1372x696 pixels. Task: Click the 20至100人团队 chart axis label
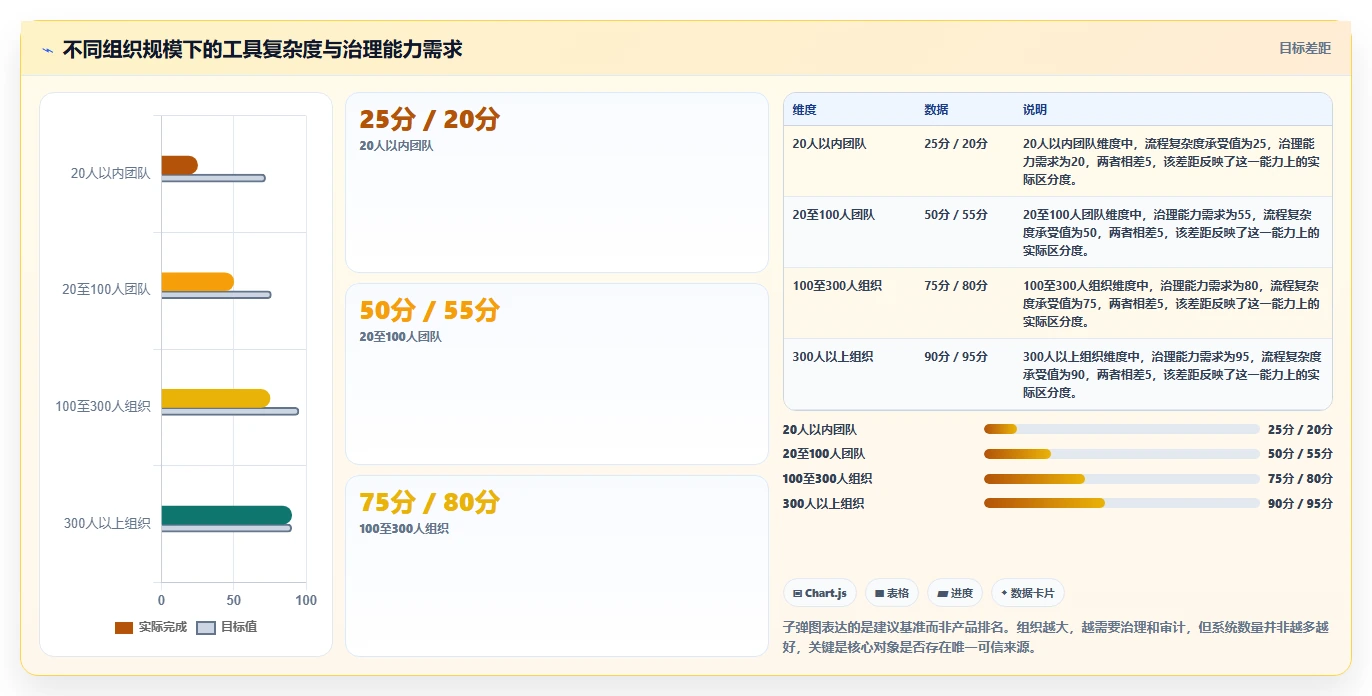tap(106, 290)
